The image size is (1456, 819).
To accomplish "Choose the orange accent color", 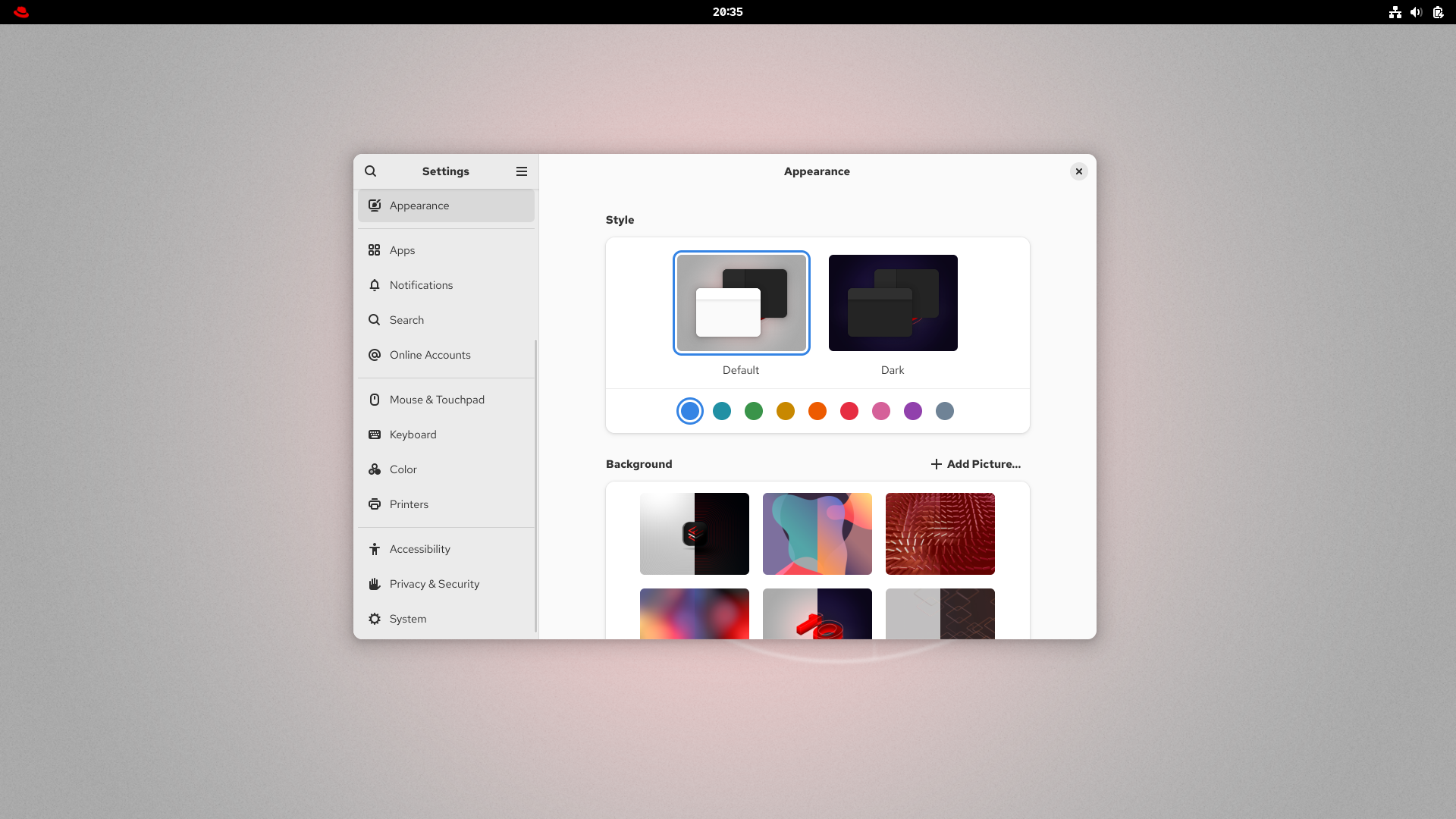I will pyautogui.click(x=817, y=411).
